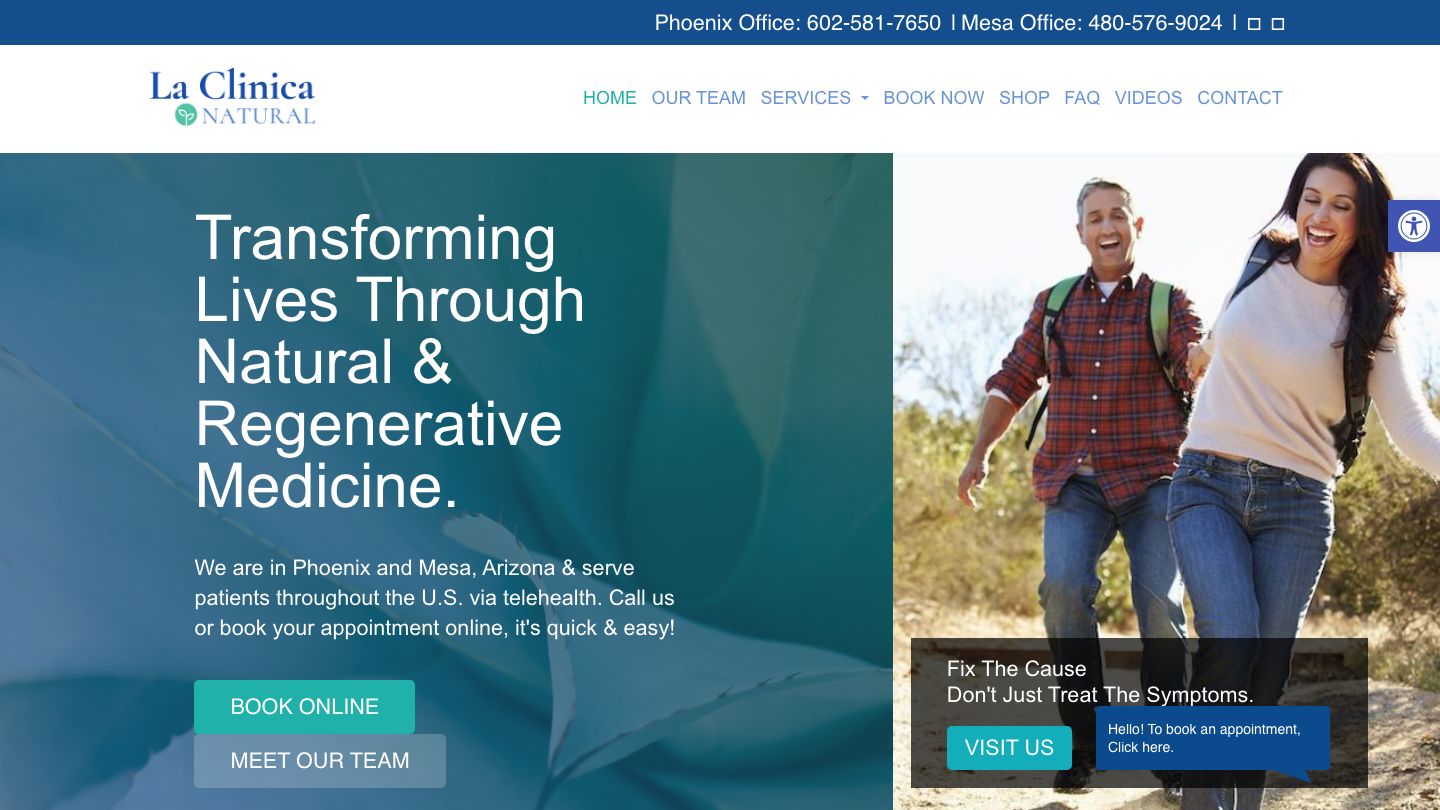Click the Visit Us button
Viewport: 1440px width, 810px height.
coord(1009,748)
